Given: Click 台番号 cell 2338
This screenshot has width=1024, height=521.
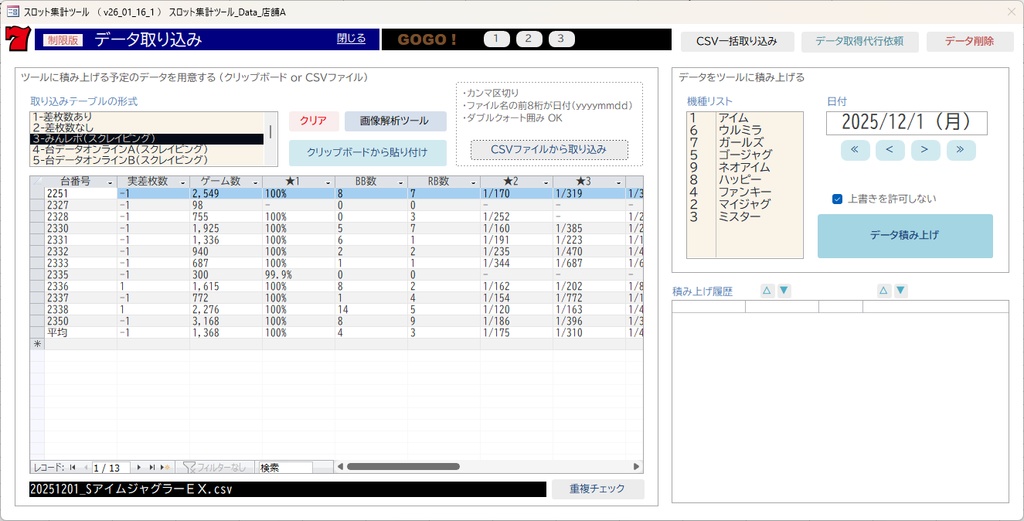Looking at the screenshot, I should point(81,309).
